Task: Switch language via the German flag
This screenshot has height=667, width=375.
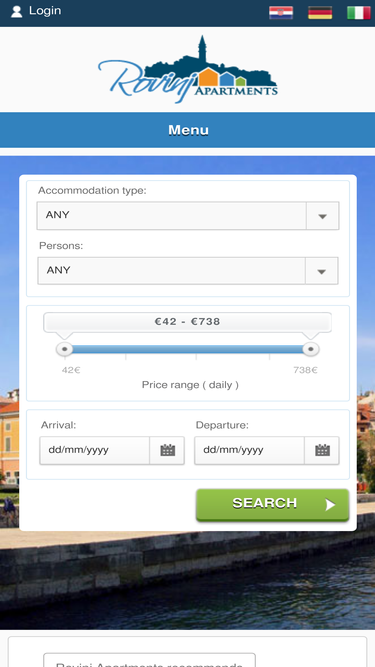Action: point(320,13)
